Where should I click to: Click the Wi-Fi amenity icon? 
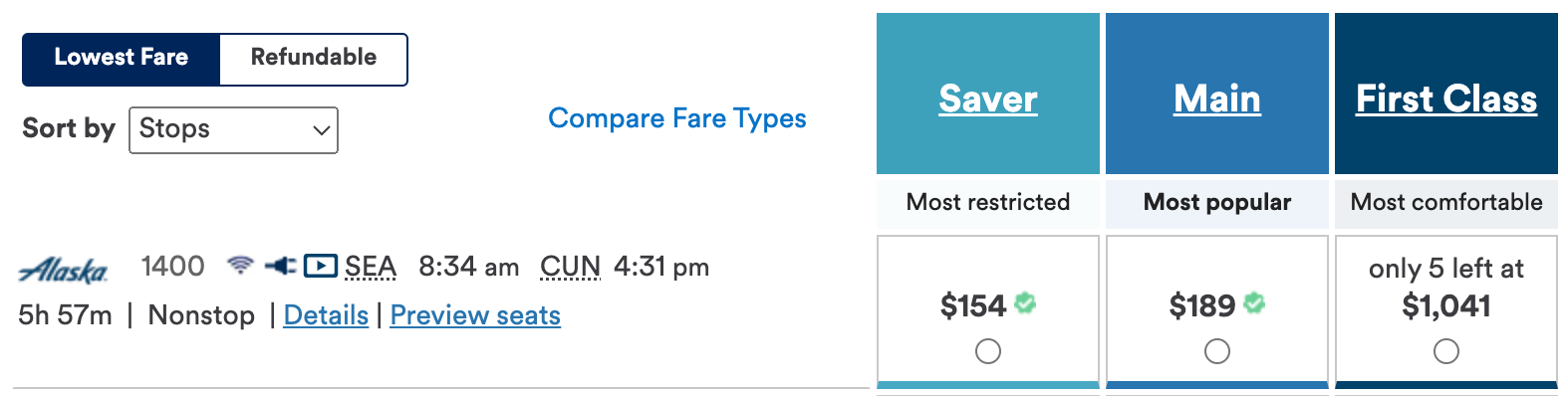[240, 266]
